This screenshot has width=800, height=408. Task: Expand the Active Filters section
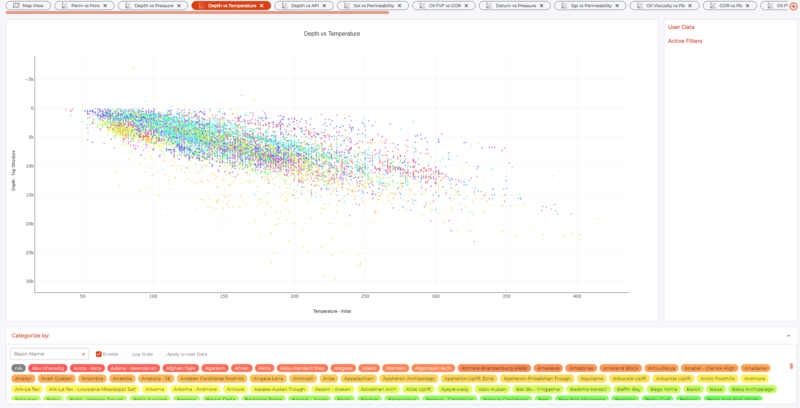(685, 41)
